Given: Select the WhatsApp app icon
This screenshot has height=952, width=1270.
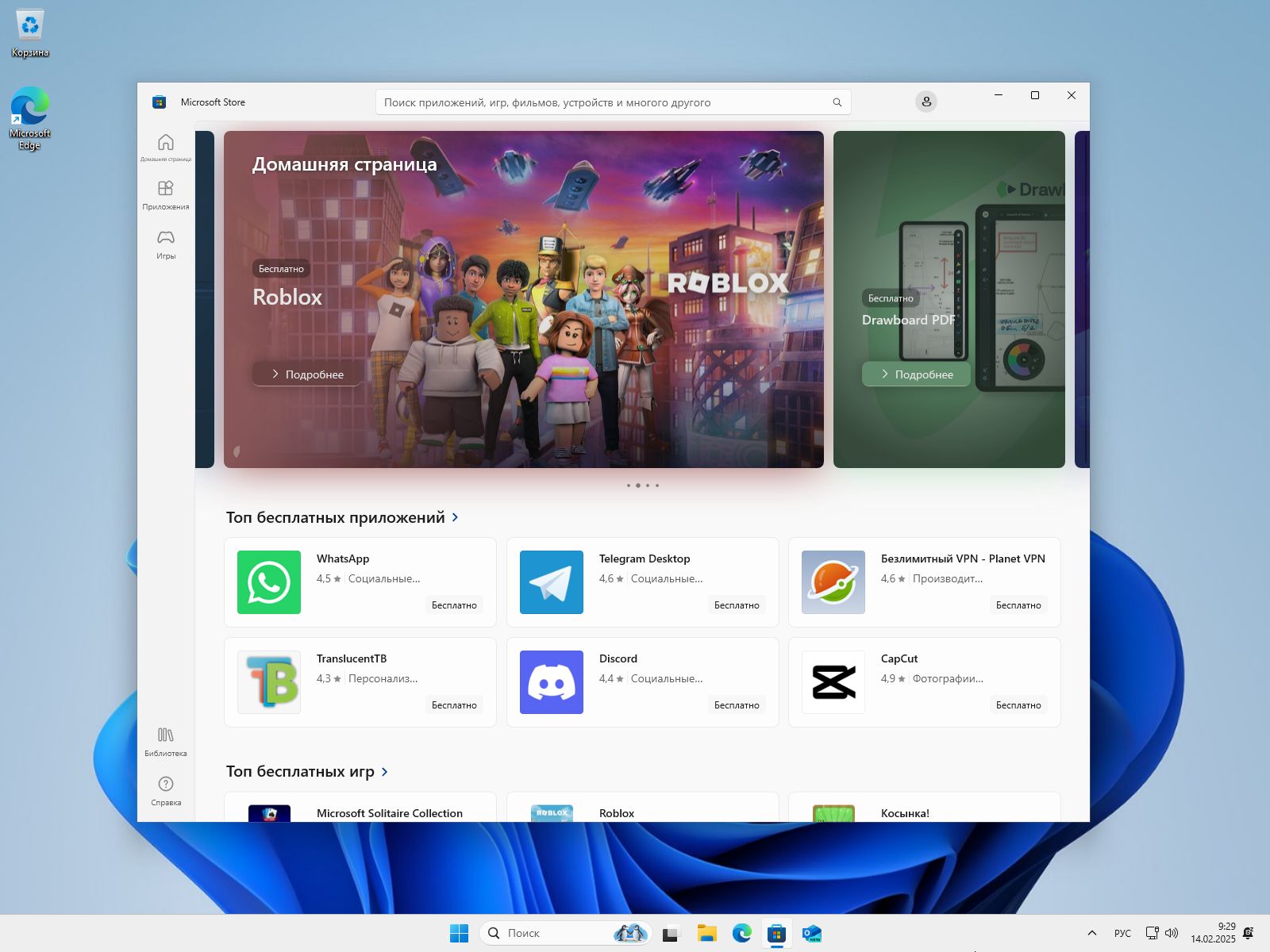Looking at the screenshot, I should click(x=268, y=582).
